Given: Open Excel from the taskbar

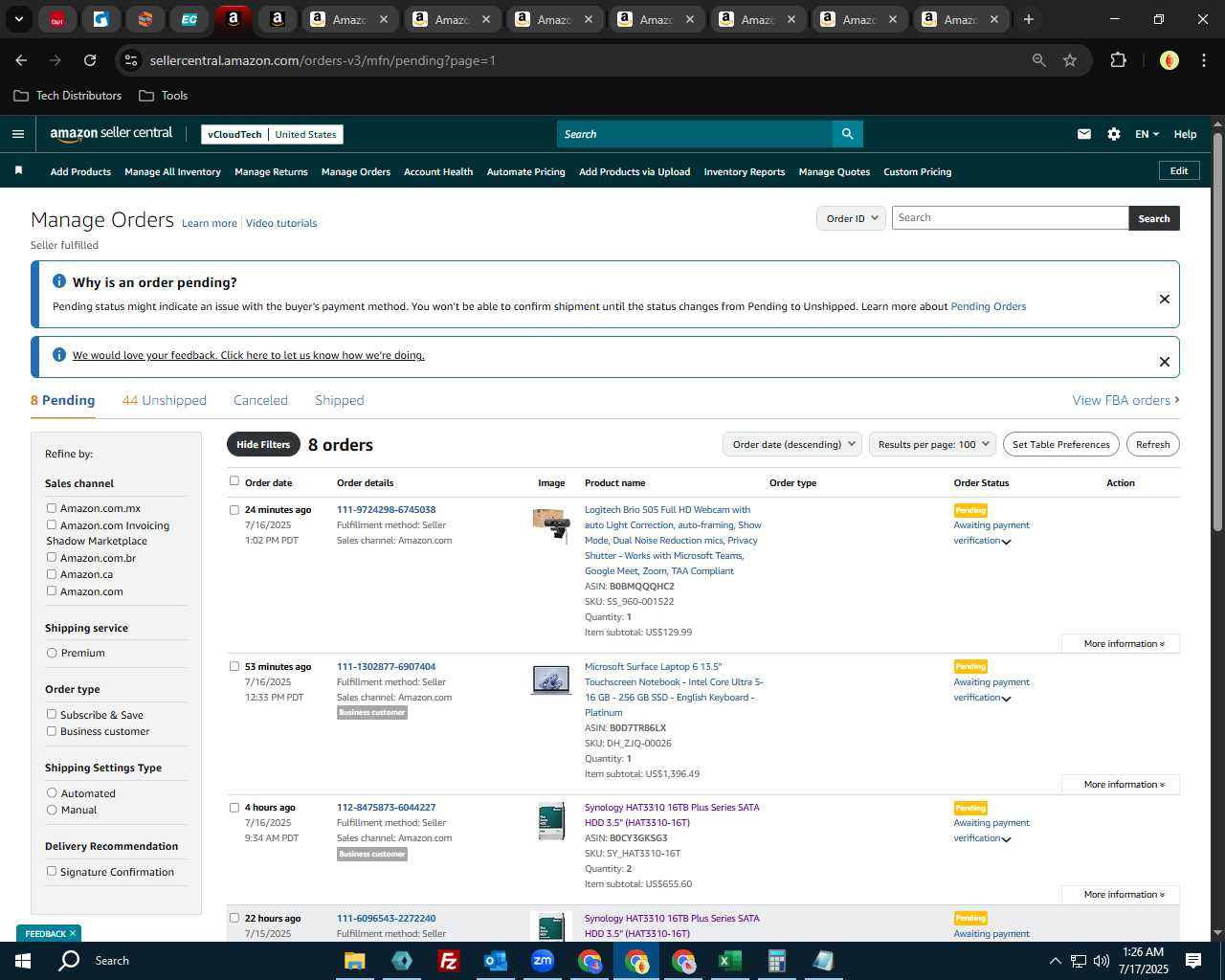Looking at the screenshot, I should (x=730, y=961).
